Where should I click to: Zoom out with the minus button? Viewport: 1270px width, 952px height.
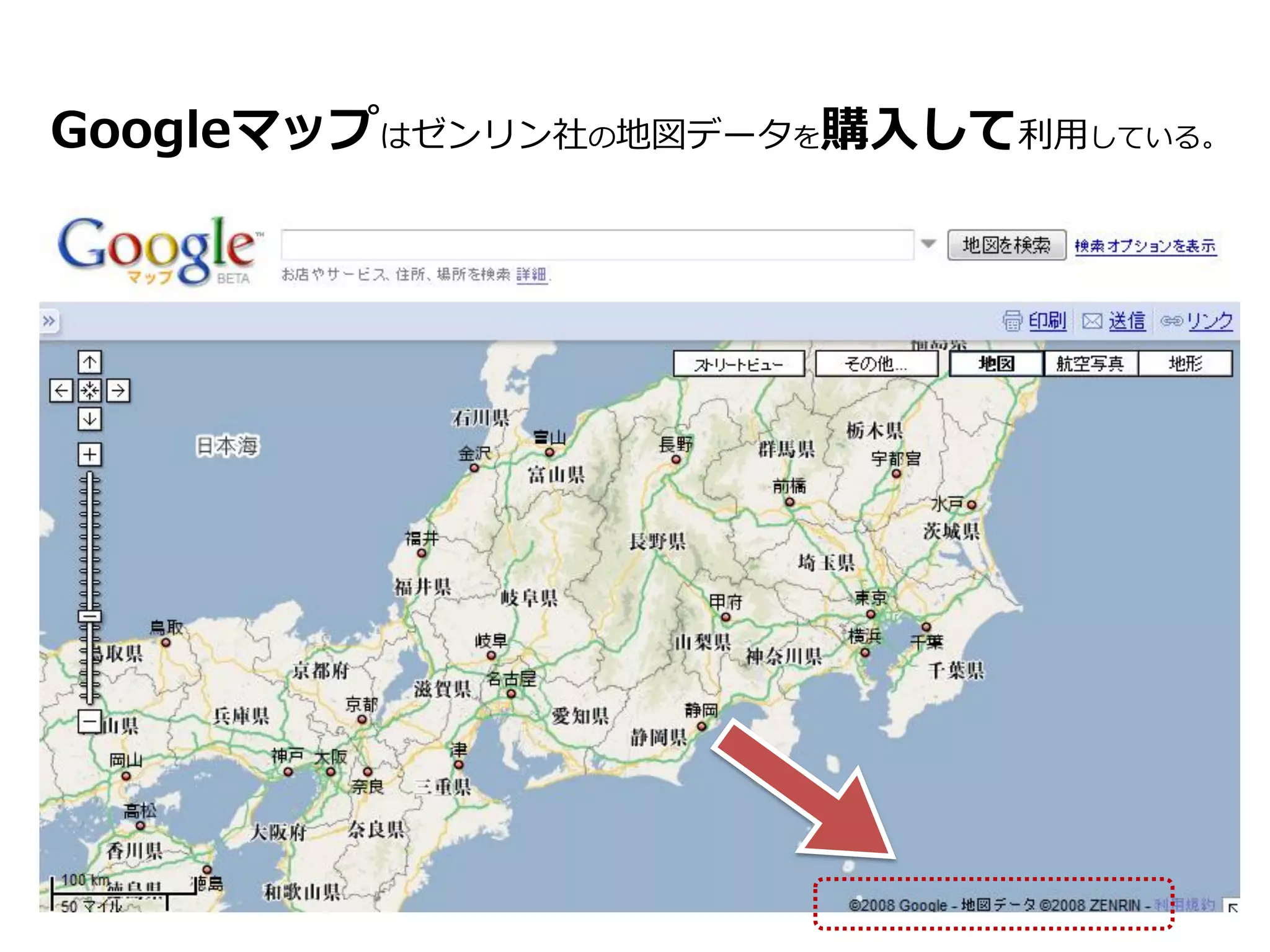[x=90, y=721]
